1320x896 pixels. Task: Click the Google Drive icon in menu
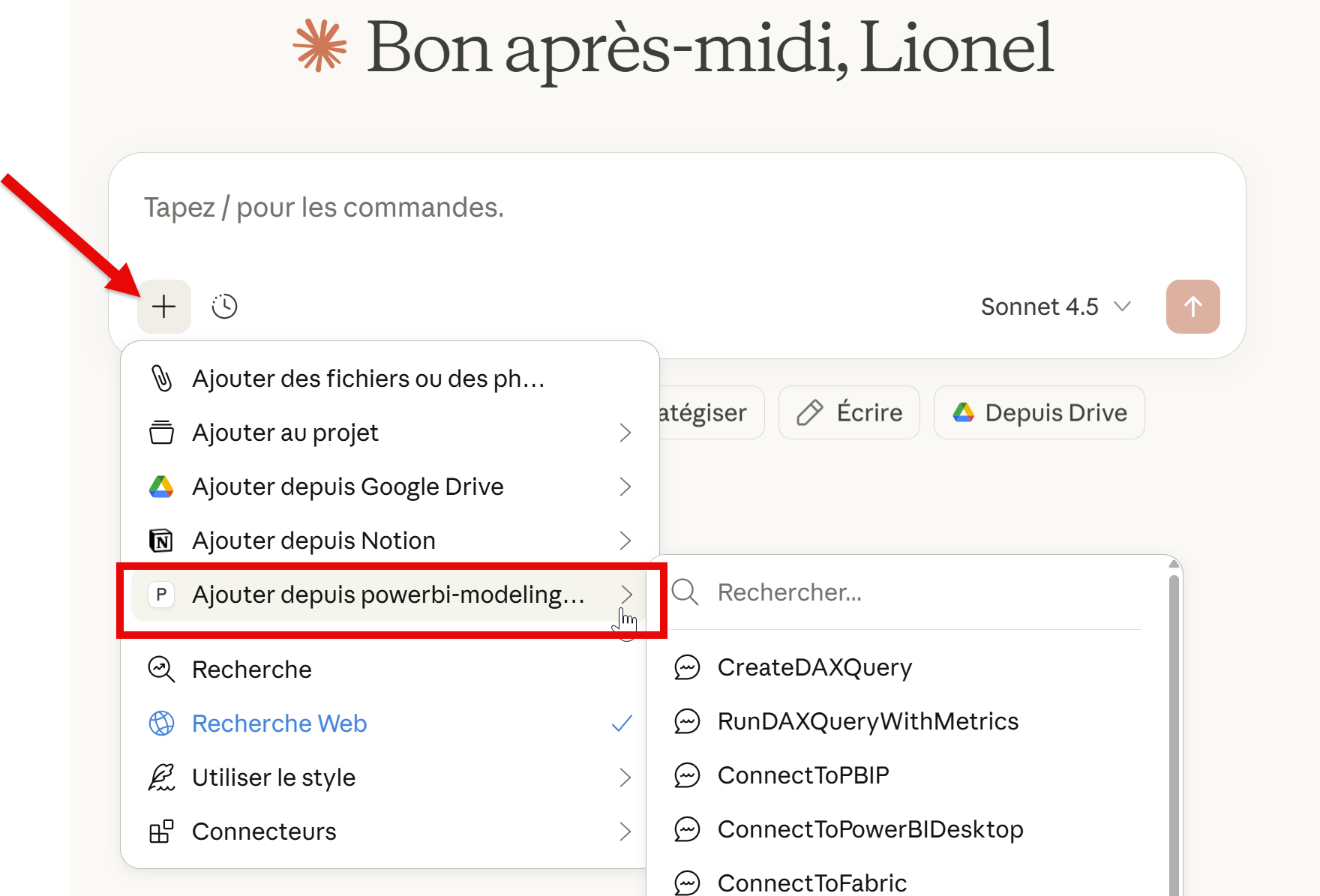(x=161, y=487)
